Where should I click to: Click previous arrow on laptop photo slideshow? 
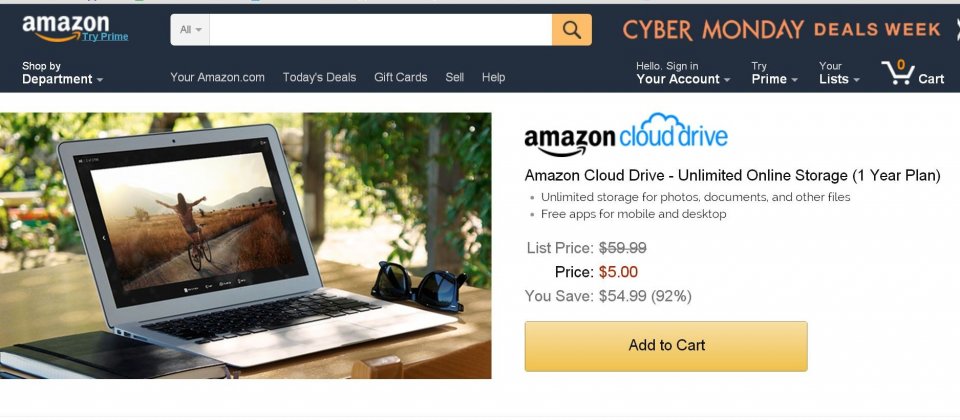coord(103,238)
